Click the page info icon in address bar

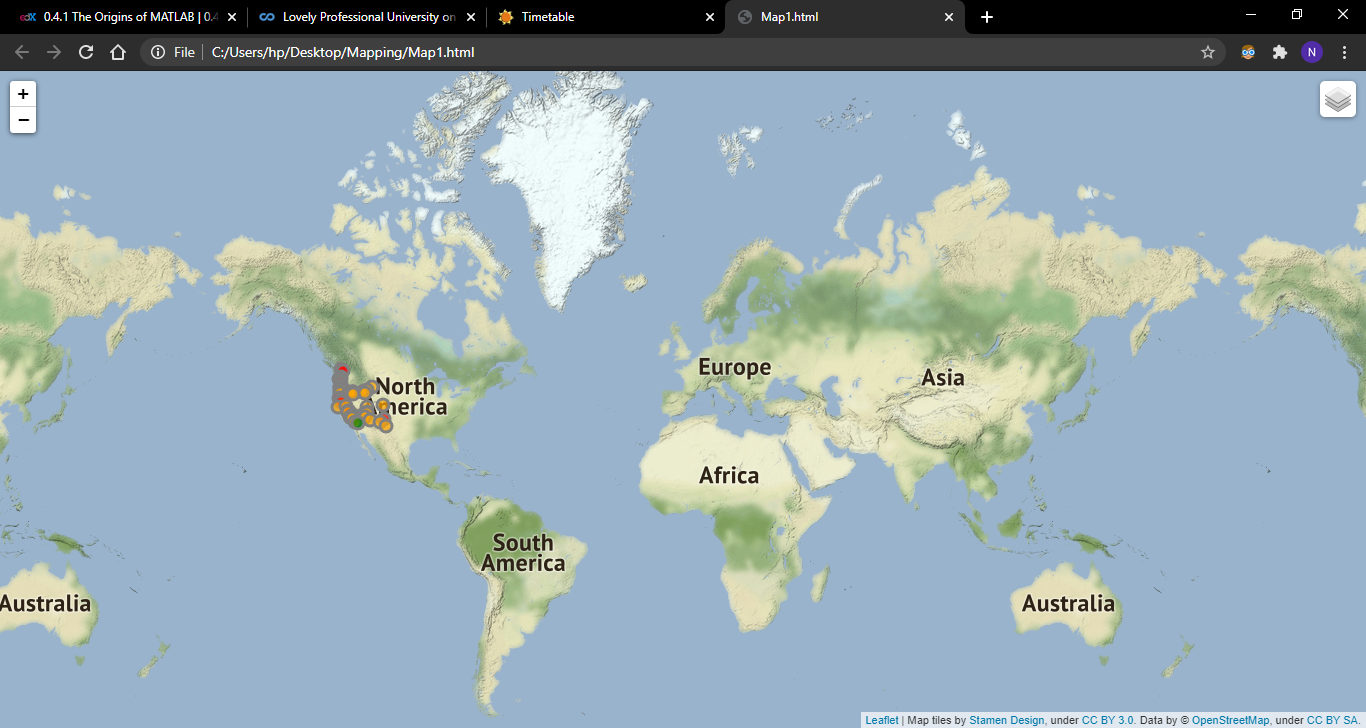pos(158,51)
